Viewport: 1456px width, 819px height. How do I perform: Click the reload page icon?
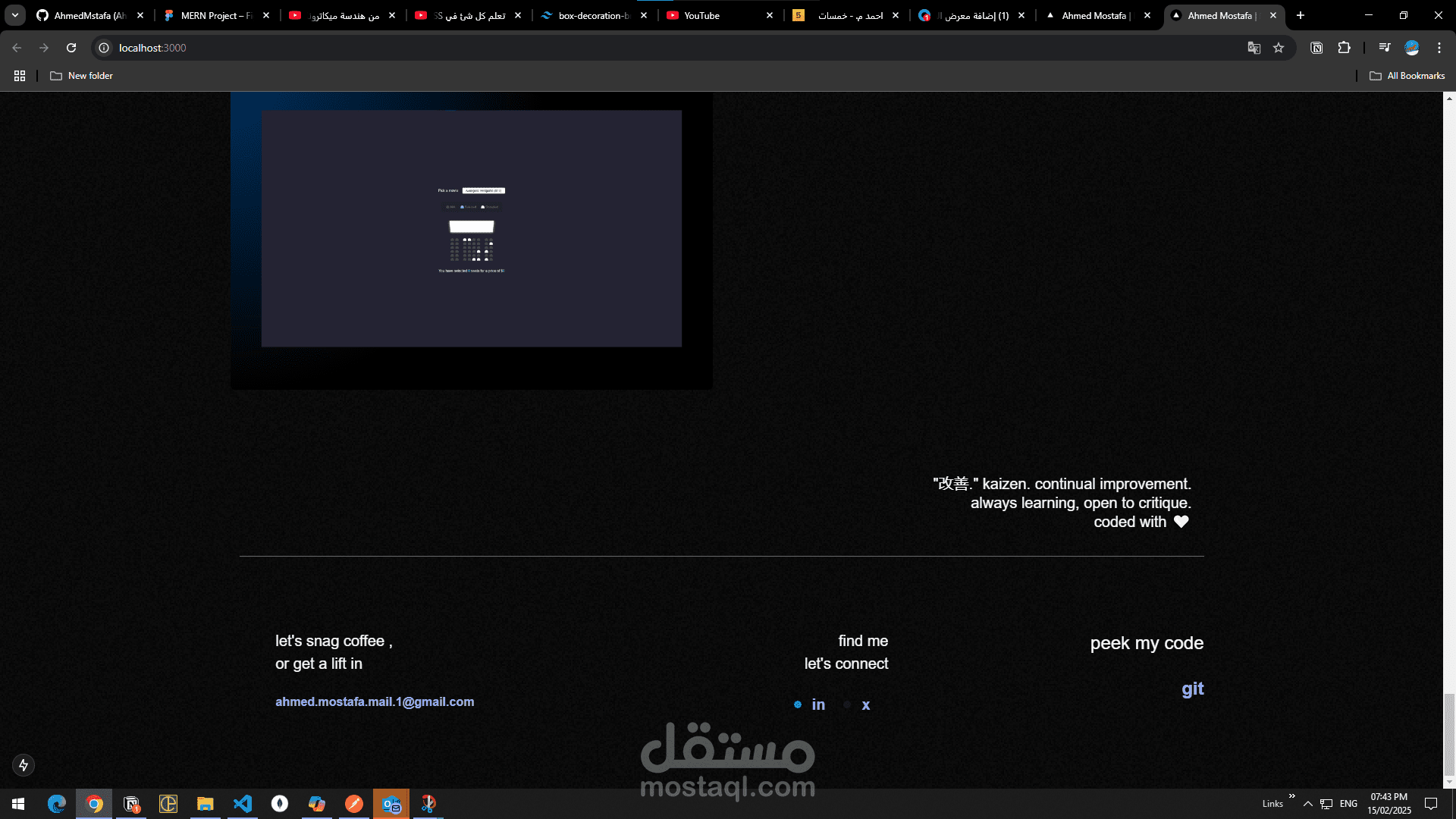(x=71, y=48)
